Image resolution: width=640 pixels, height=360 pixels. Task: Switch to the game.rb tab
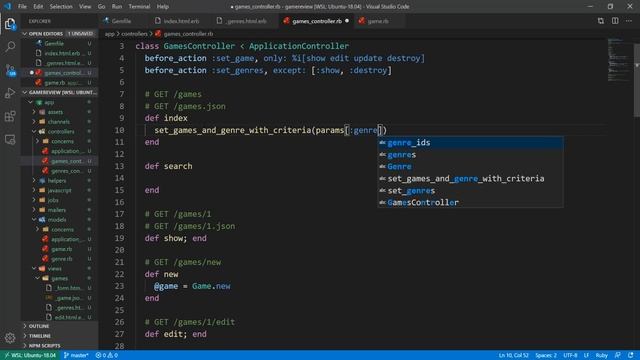378,21
